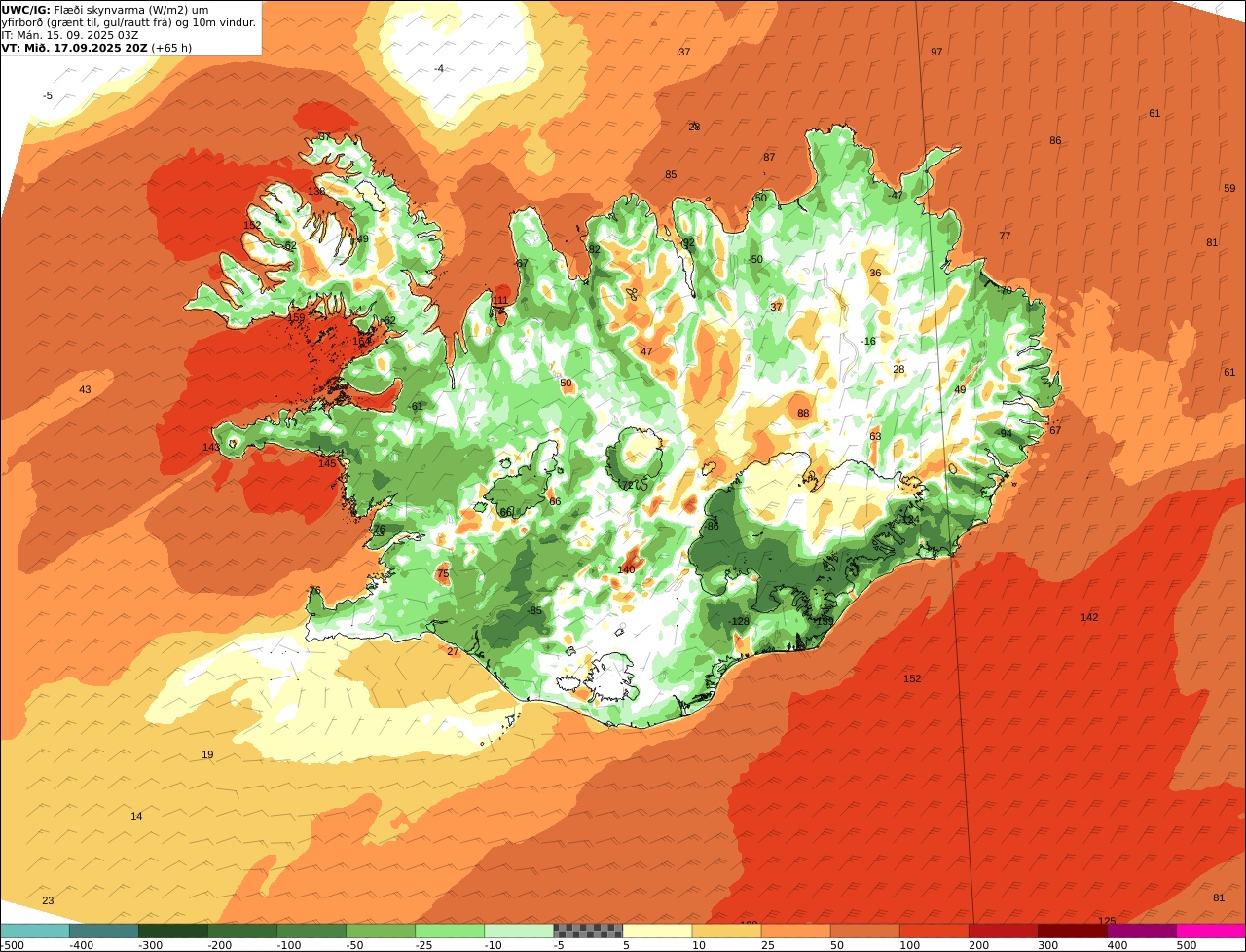
Task: Click the flux value '77' east of Iceland
Action: pos(1005,237)
